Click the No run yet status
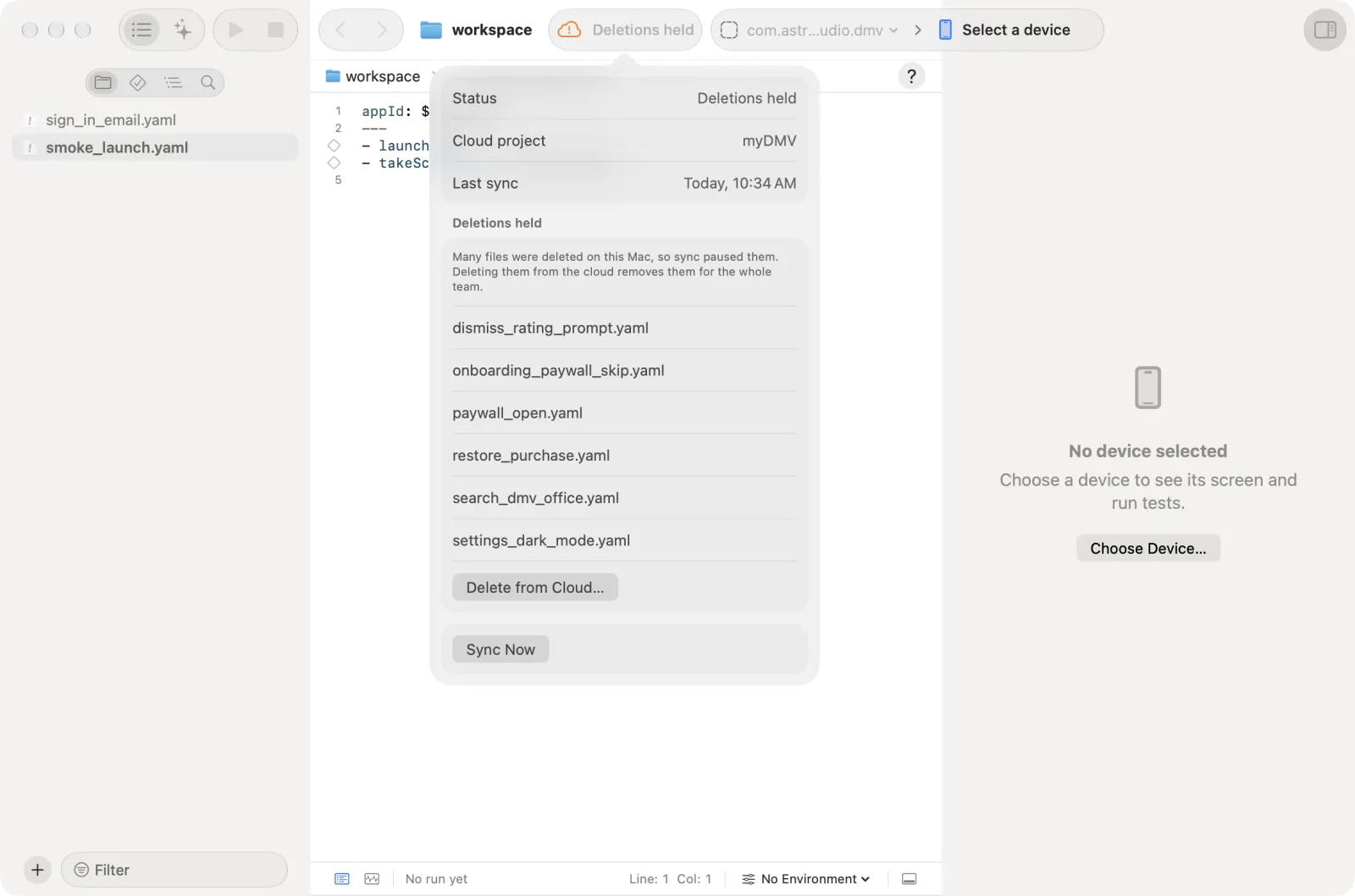The height and width of the screenshot is (896, 1355). coord(436,879)
